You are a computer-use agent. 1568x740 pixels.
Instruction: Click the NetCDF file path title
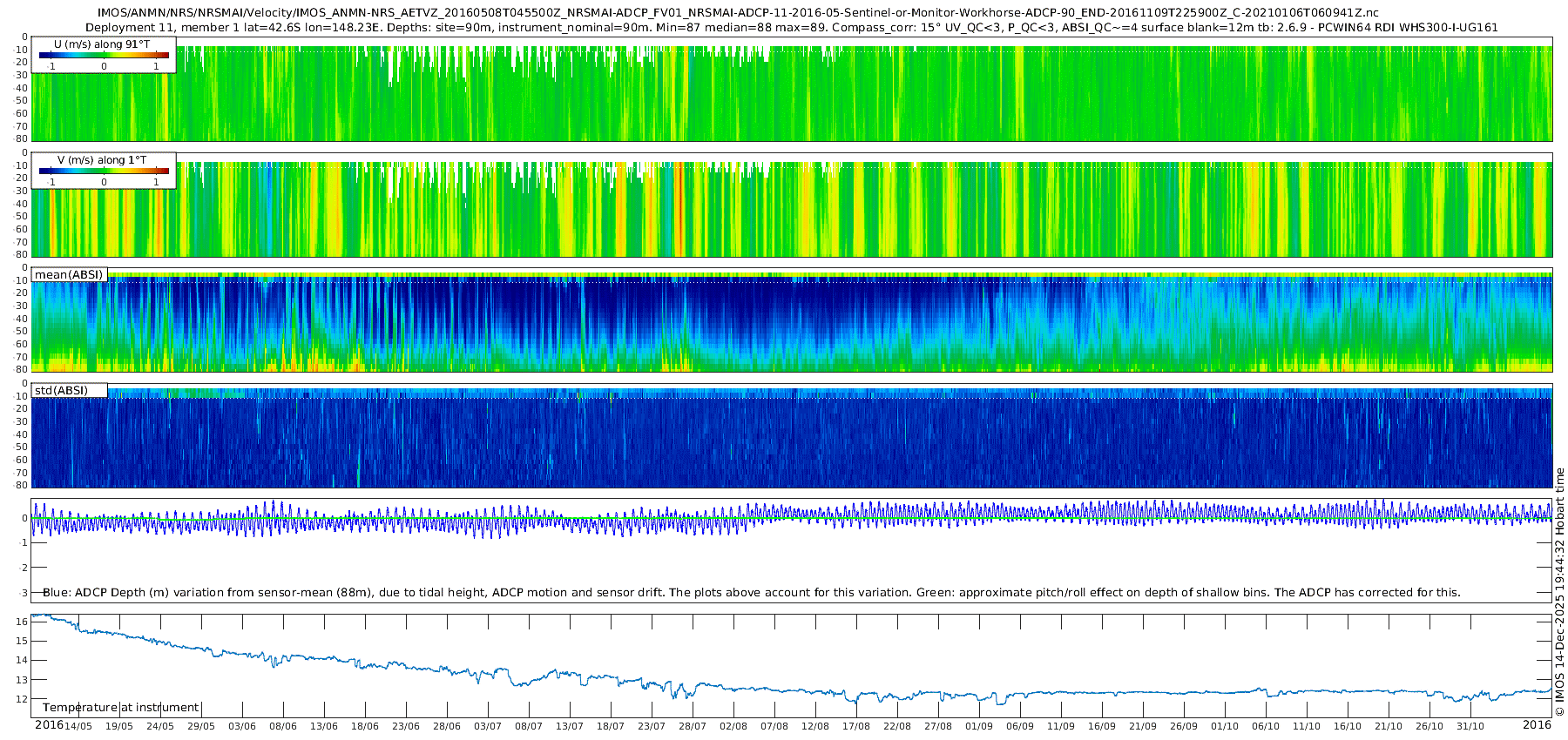tap(726, 12)
